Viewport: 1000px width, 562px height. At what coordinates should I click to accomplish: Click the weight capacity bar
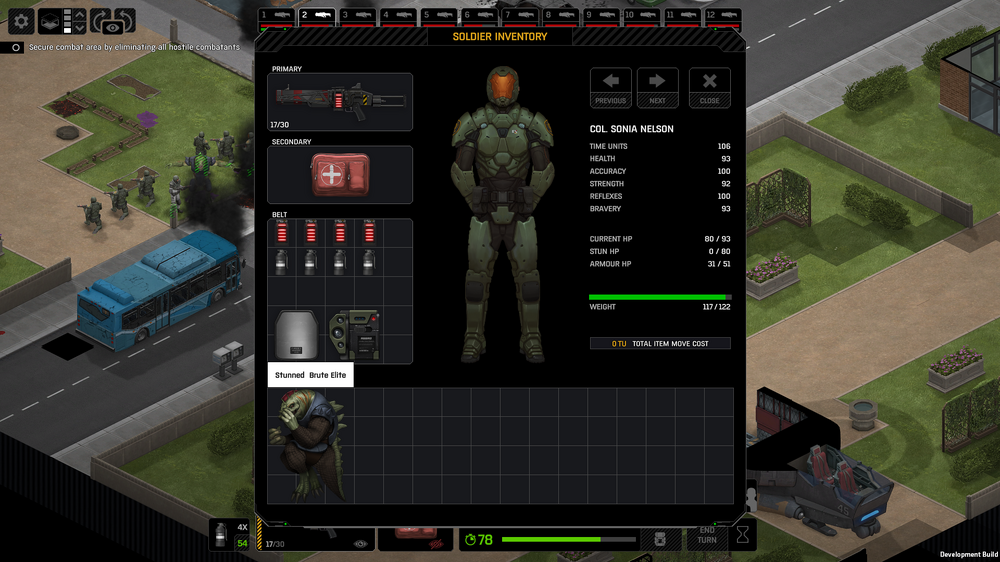click(659, 297)
